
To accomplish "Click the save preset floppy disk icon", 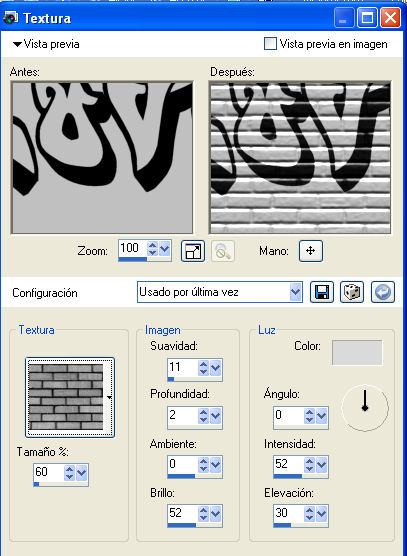I will coord(322,293).
